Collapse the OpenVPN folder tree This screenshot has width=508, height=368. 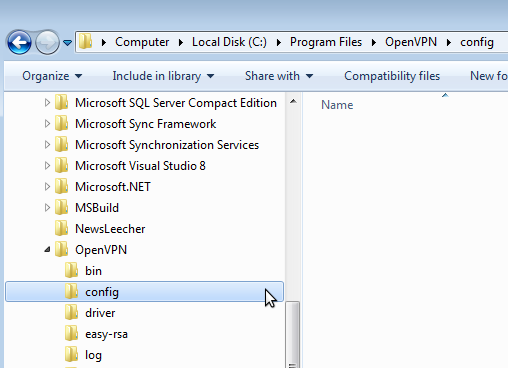47,249
